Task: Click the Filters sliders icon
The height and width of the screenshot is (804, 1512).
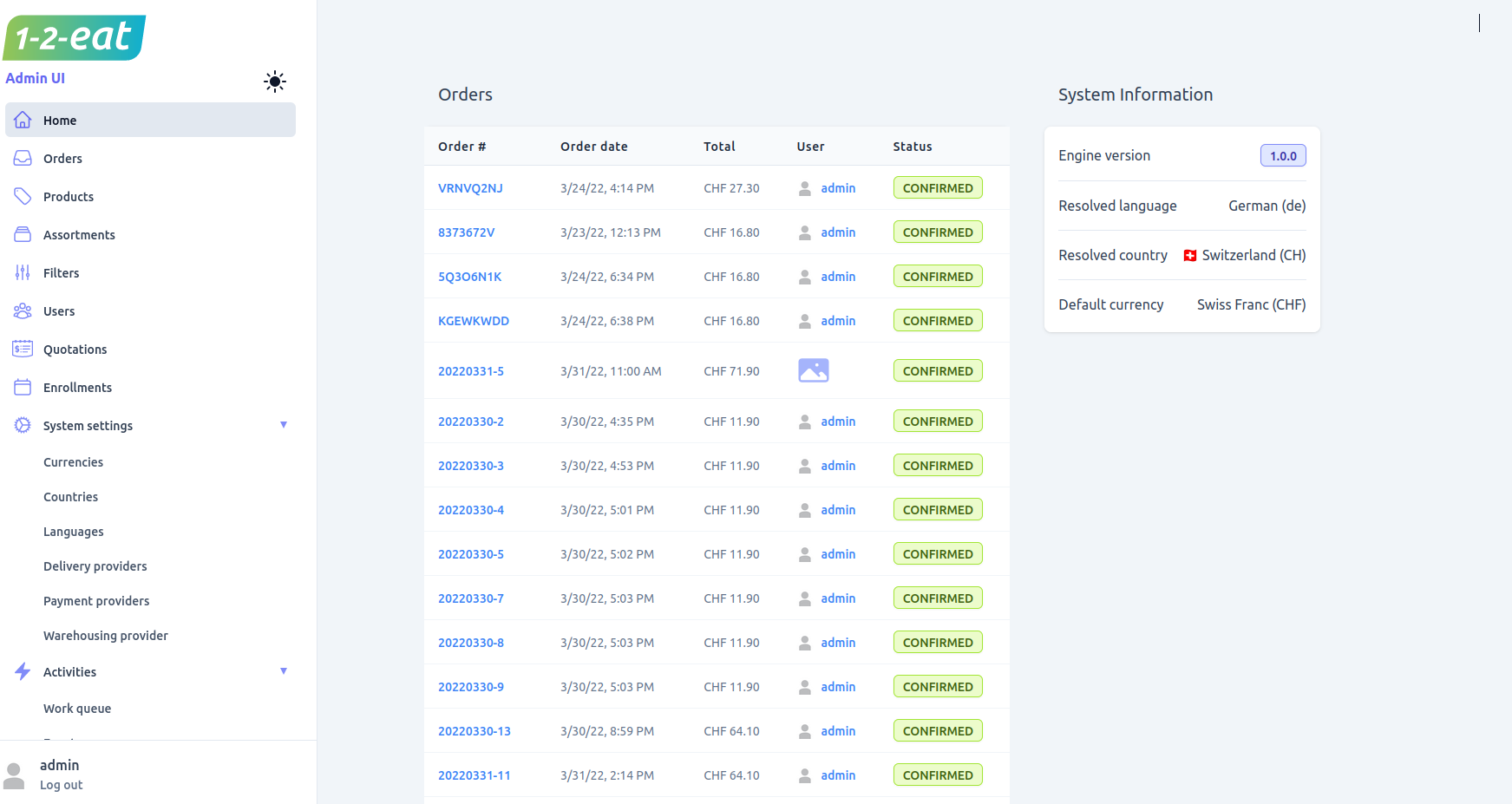Action: [x=23, y=272]
